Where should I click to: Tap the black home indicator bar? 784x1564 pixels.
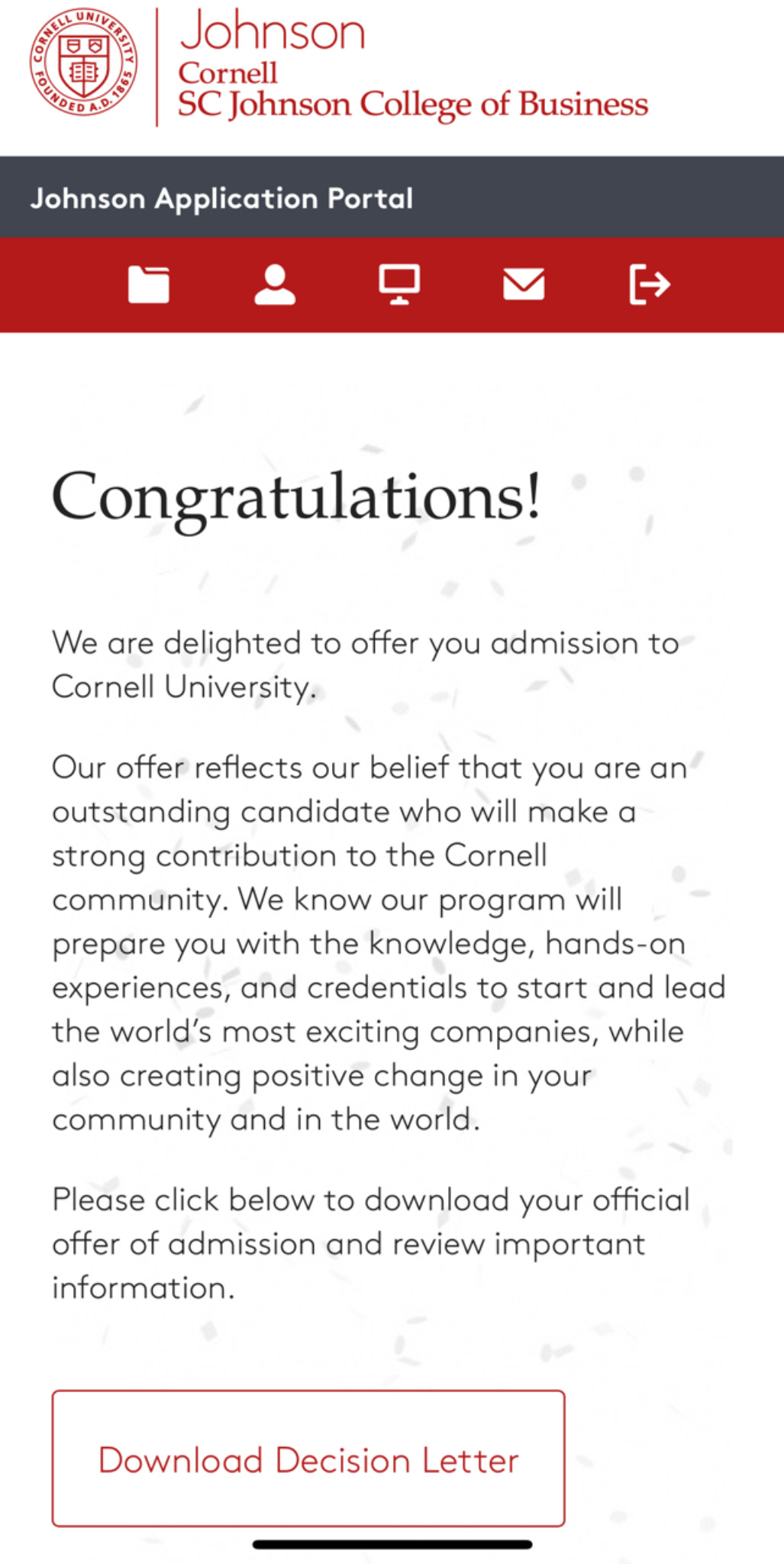click(392, 1544)
